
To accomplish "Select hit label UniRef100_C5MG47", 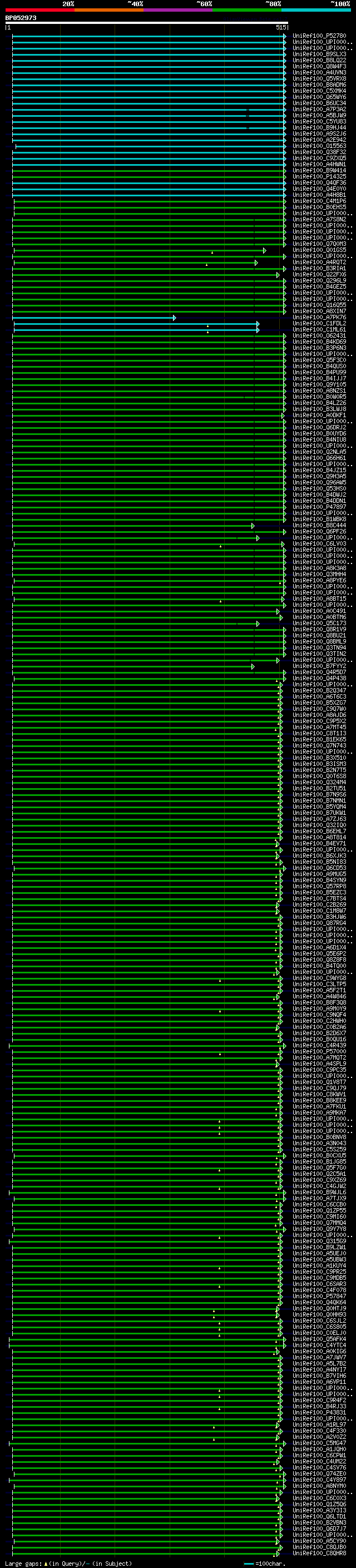I will [319, 1443].
